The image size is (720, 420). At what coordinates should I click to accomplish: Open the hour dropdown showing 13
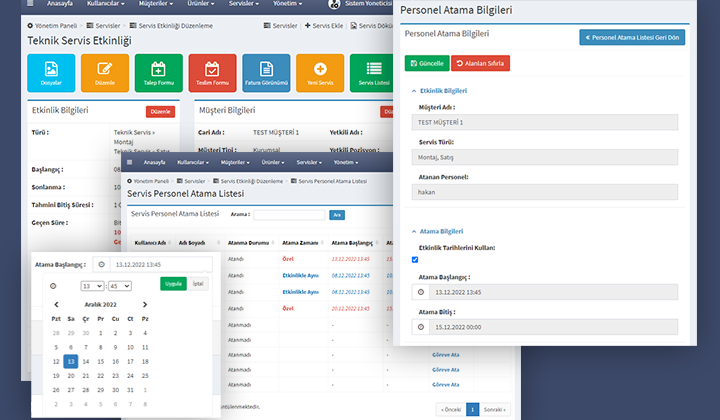tap(92, 286)
